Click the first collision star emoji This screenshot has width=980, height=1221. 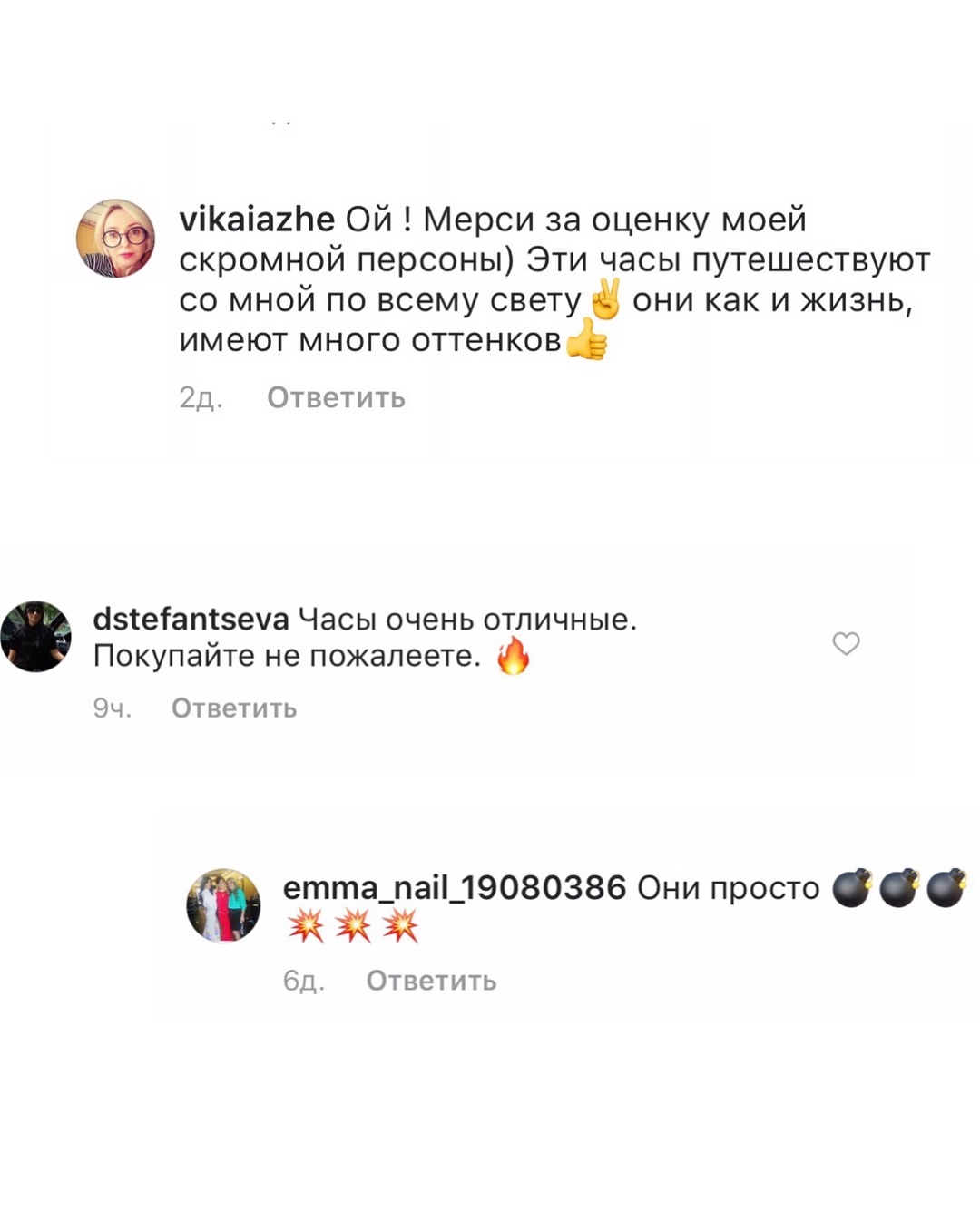click(x=306, y=927)
